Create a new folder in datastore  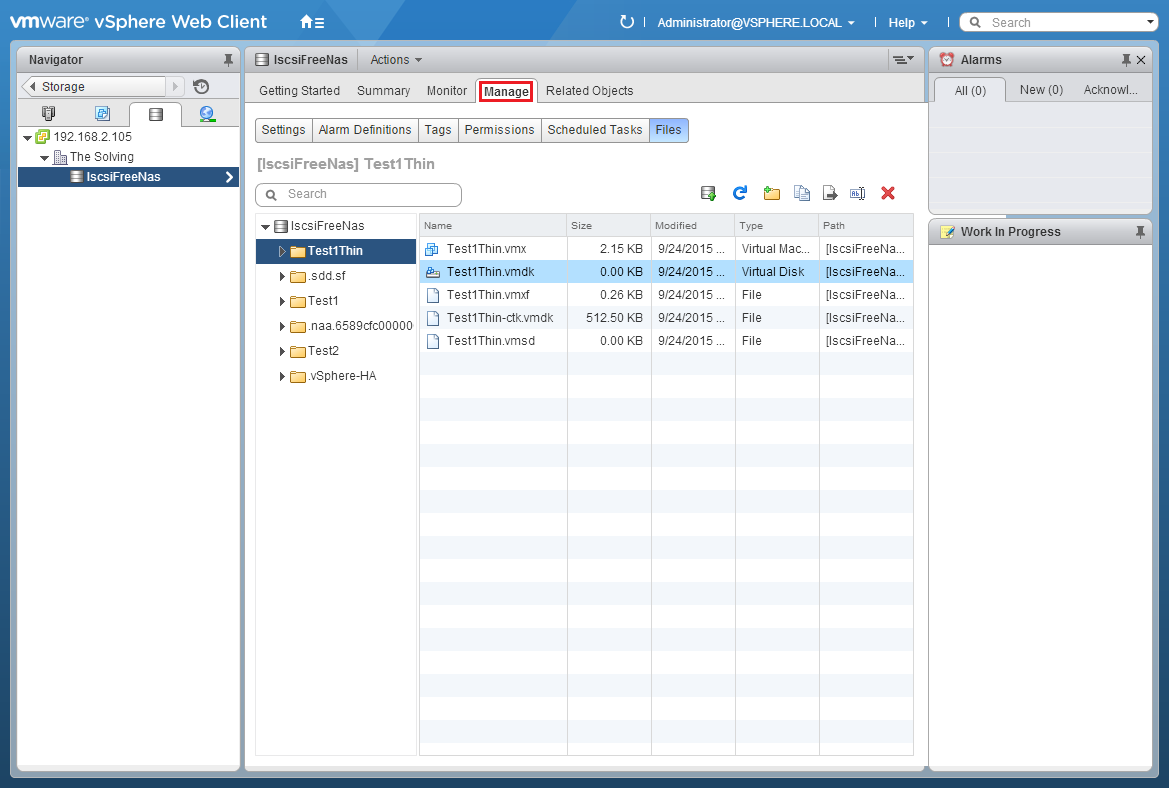pos(772,194)
